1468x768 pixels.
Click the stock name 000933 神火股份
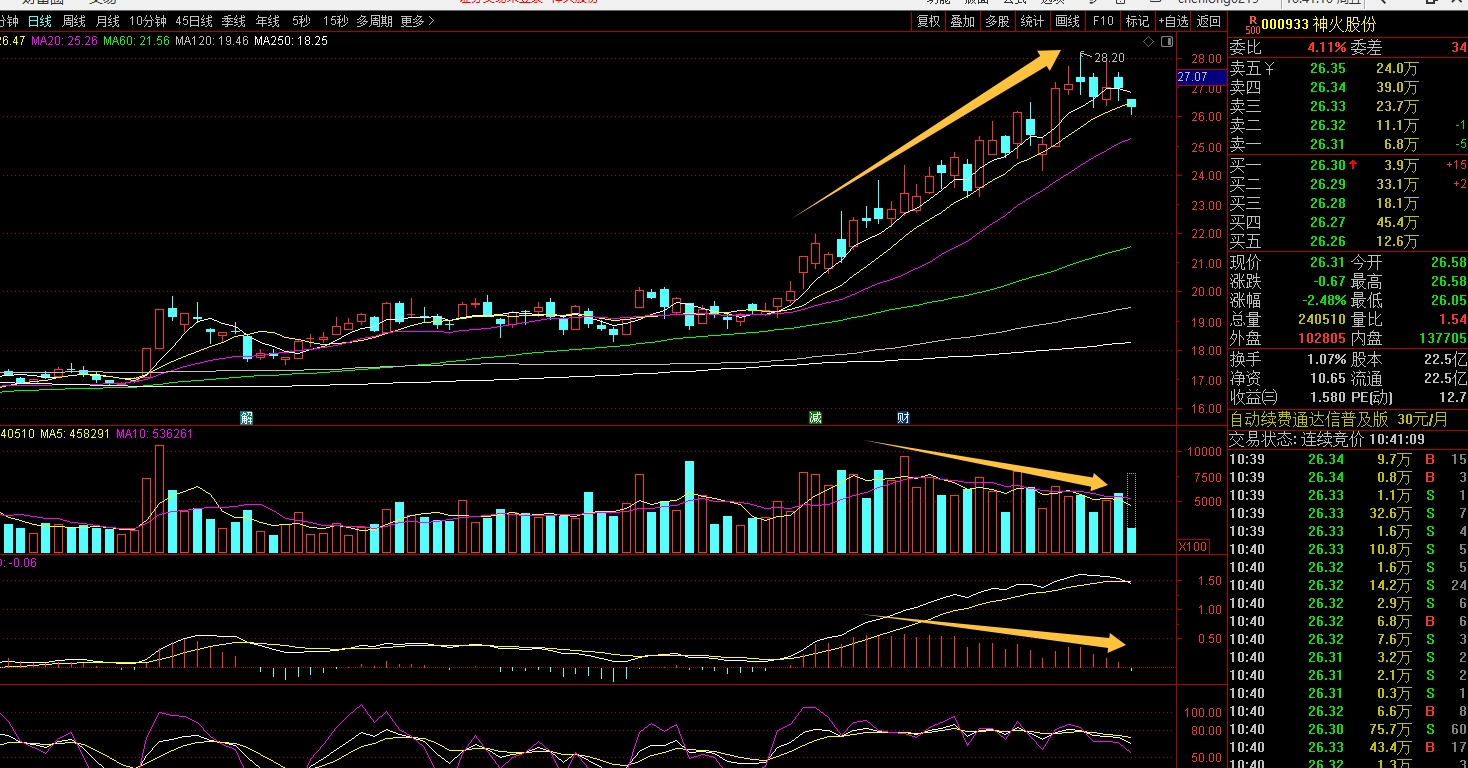1318,25
